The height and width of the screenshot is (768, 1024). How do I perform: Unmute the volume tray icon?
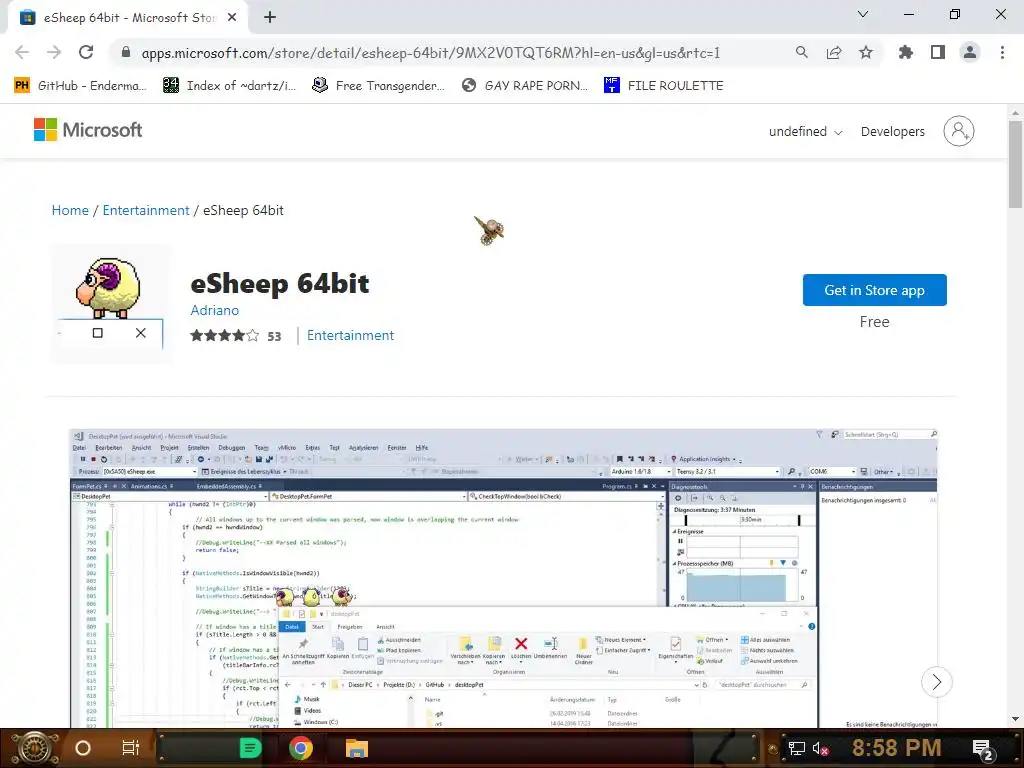(820, 748)
